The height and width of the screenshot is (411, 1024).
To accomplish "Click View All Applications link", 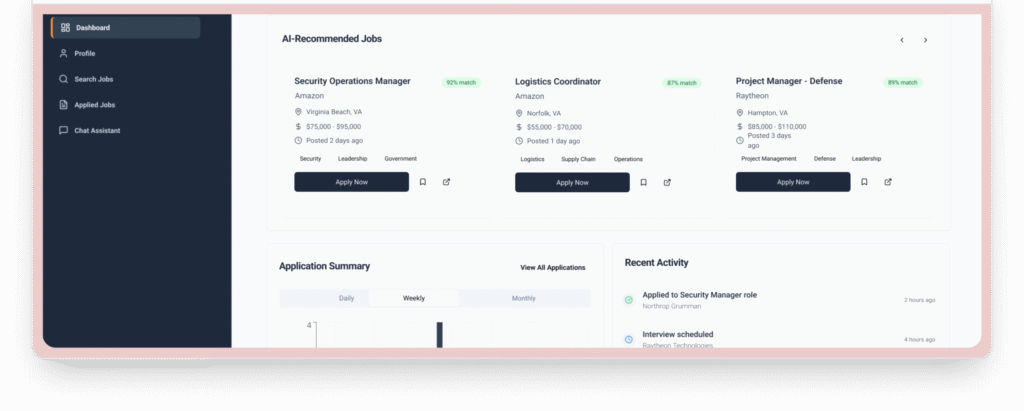I will [552, 268].
